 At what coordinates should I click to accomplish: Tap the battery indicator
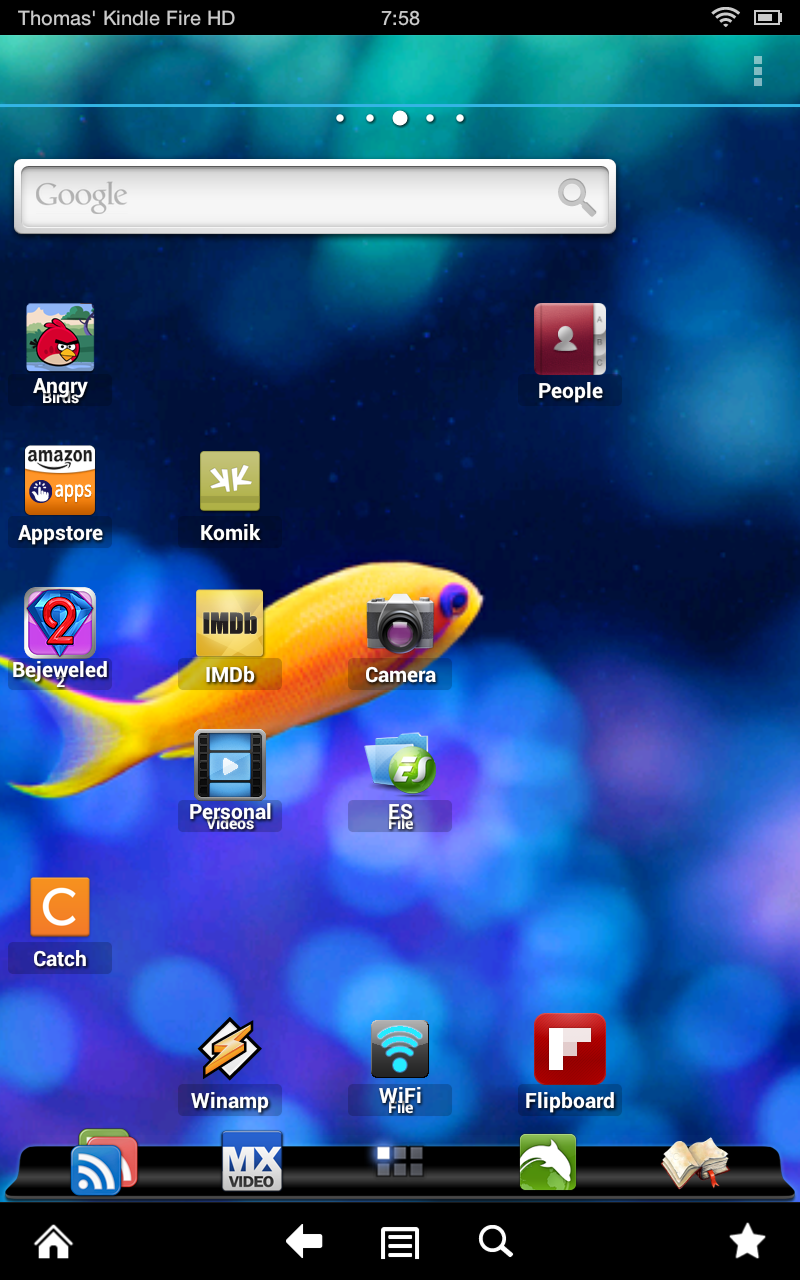(x=767, y=17)
